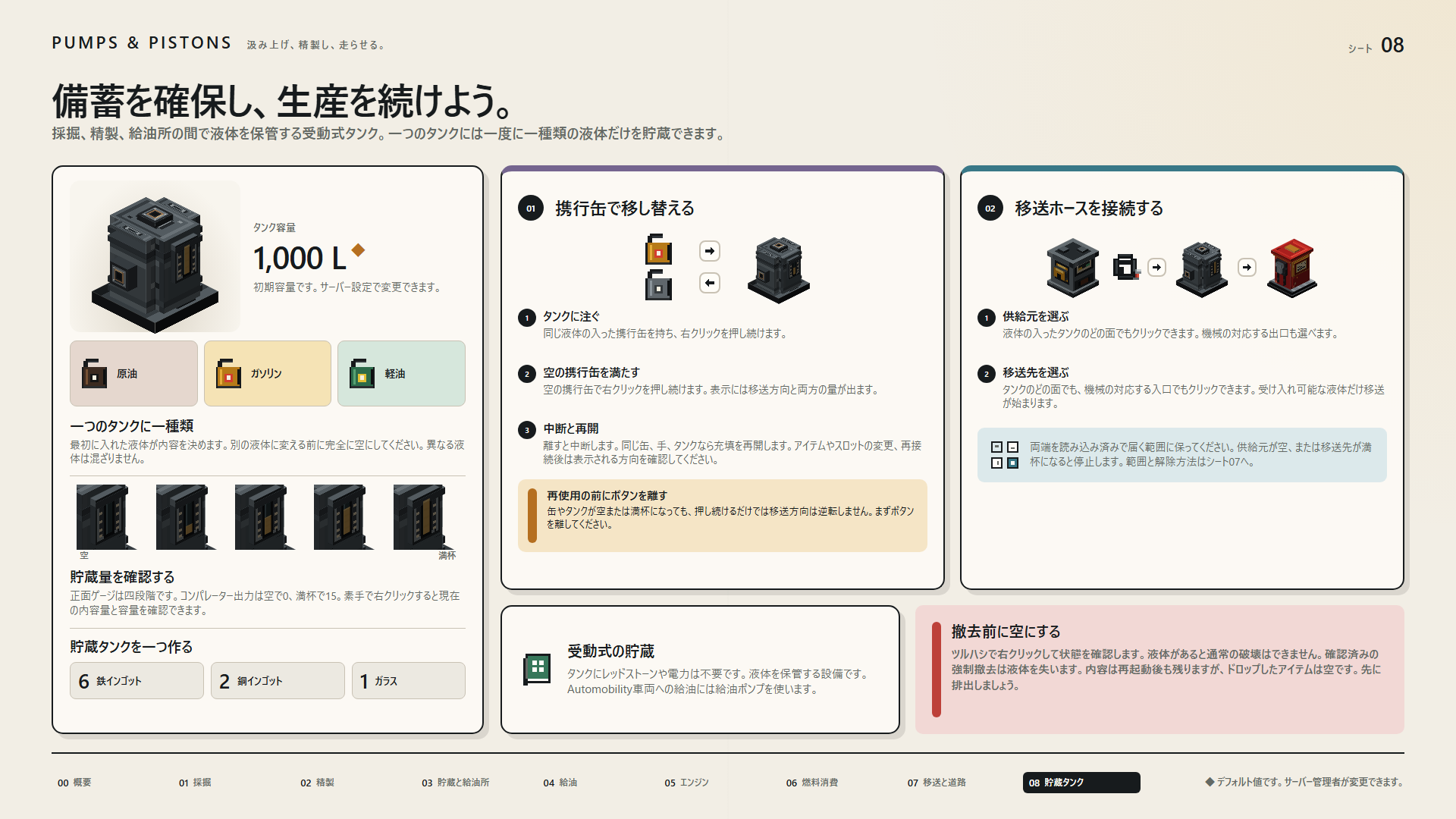Open the 04 給油 tab

coord(560,783)
